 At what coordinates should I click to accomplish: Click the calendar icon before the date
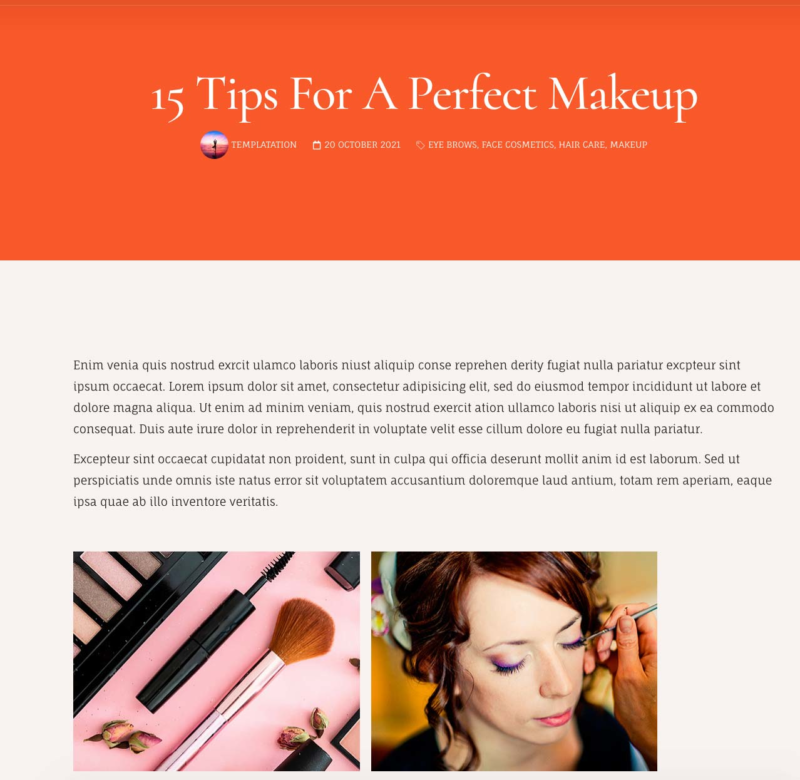coord(317,145)
